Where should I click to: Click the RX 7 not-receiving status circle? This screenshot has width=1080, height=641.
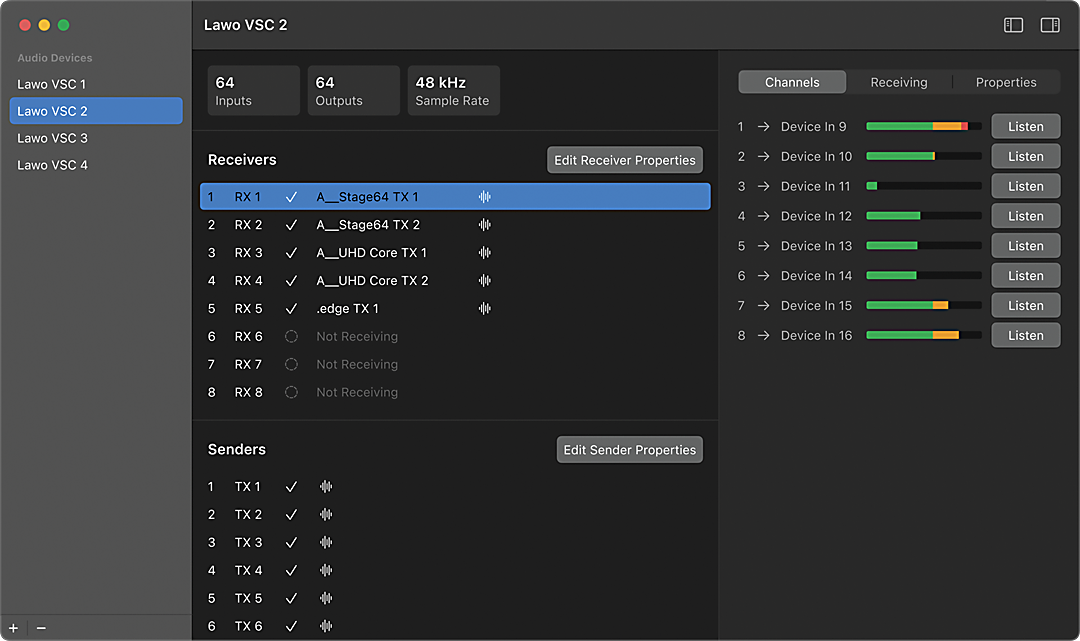(291, 364)
